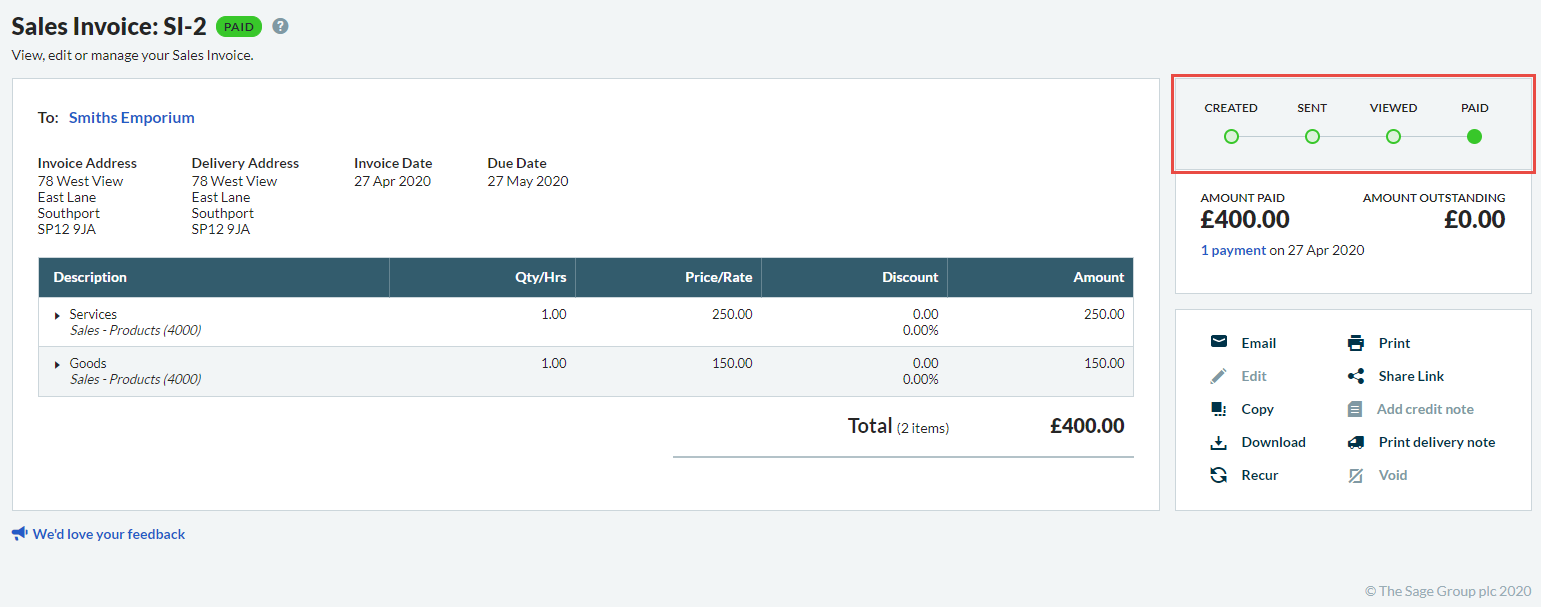Click the Print printer icon
This screenshot has height=607, width=1541.
(x=1356, y=343)
